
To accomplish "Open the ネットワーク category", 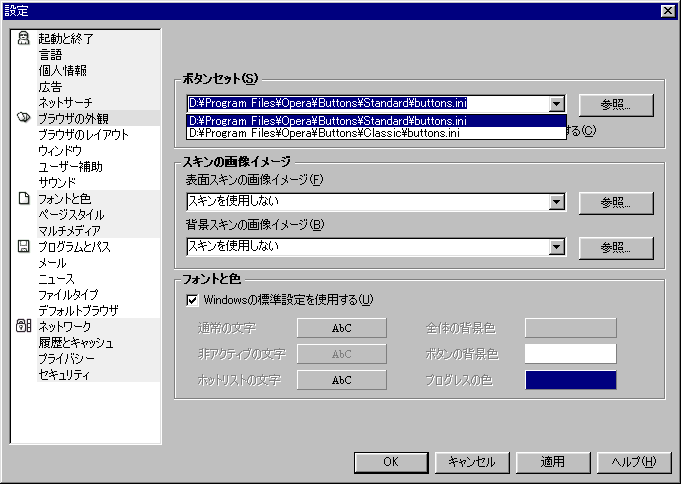I will [x=65, y=326].
